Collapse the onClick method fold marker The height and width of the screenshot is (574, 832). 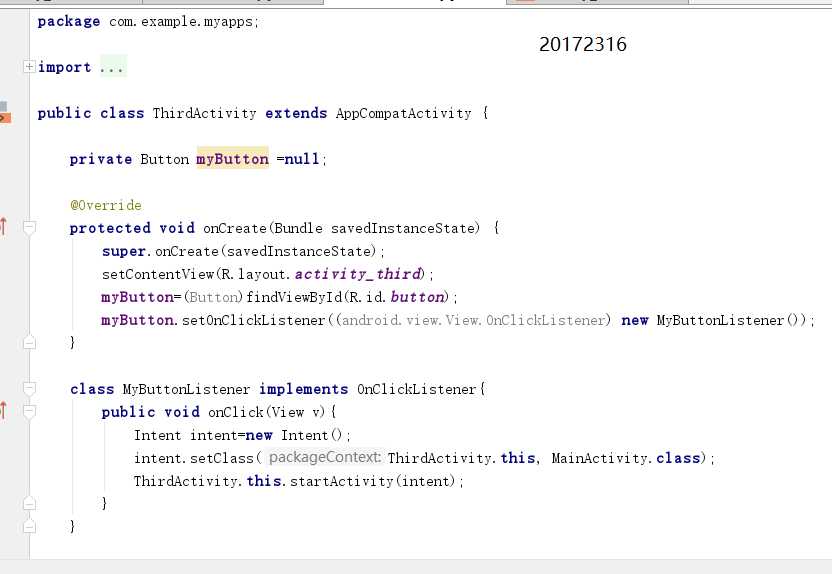(29, 412)
